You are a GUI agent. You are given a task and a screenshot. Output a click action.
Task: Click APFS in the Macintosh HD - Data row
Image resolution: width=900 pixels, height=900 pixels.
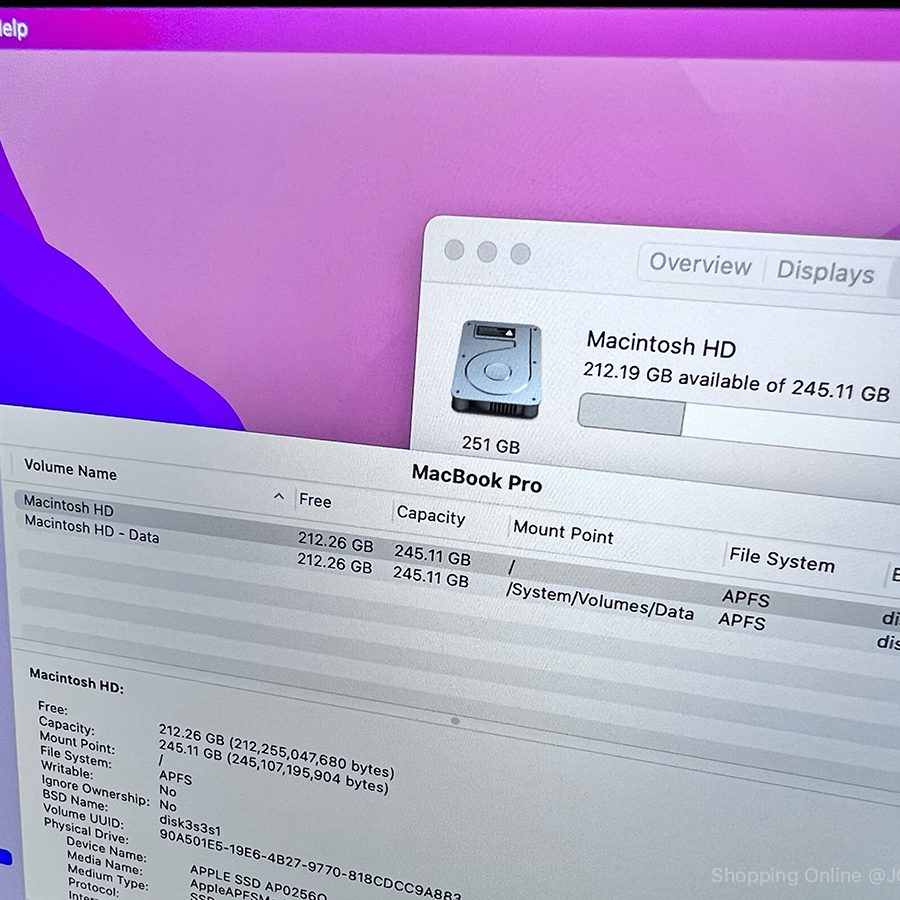742,620
